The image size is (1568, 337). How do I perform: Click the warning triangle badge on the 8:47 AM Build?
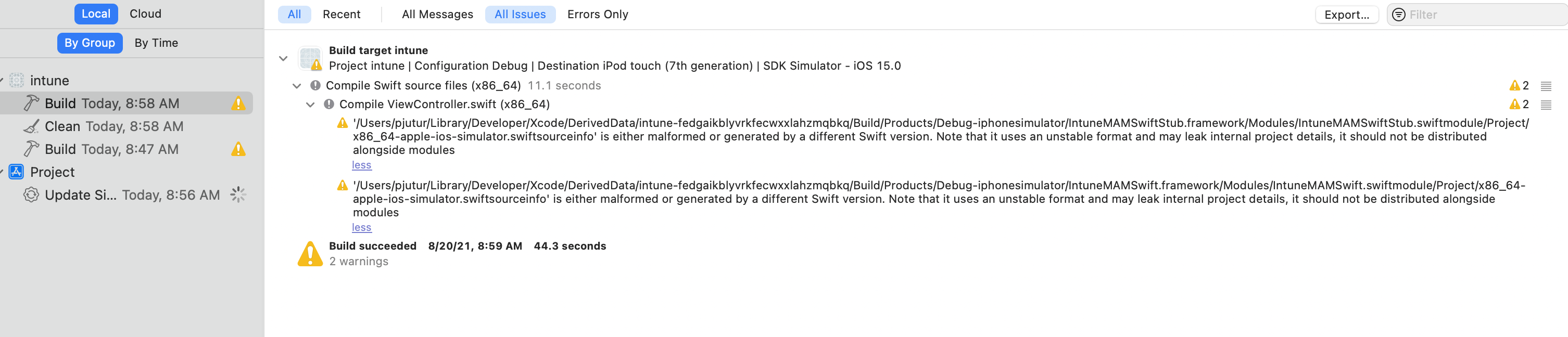tap(238, 149)
